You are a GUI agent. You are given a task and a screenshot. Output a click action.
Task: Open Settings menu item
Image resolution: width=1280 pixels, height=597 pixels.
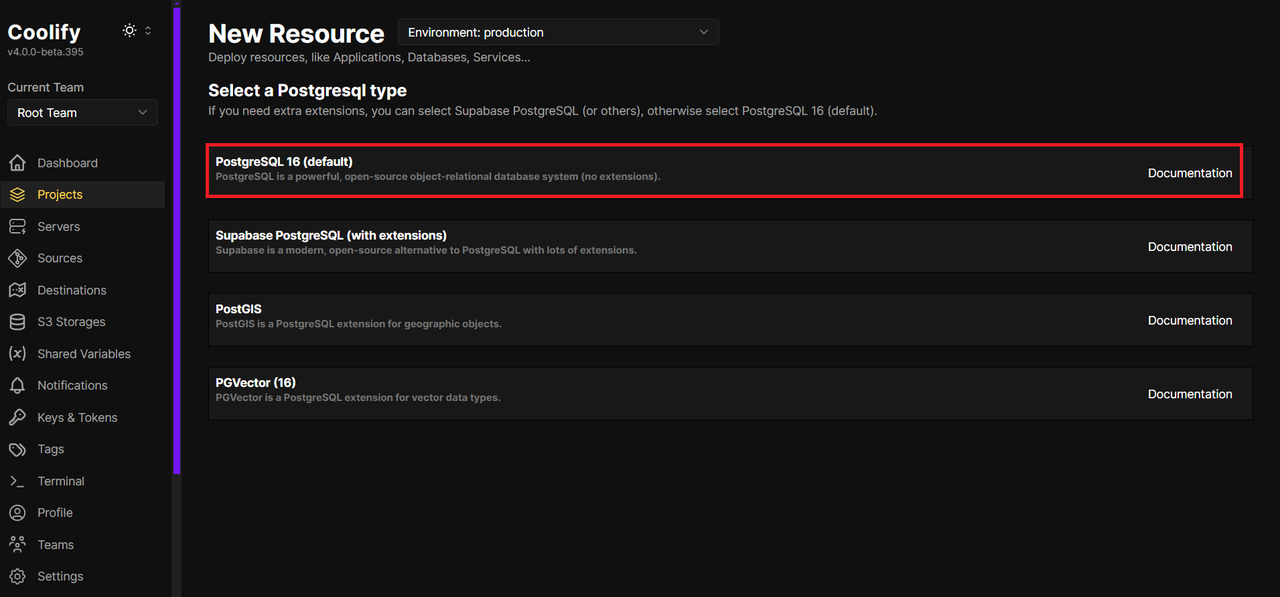click(x=83, y=576)
